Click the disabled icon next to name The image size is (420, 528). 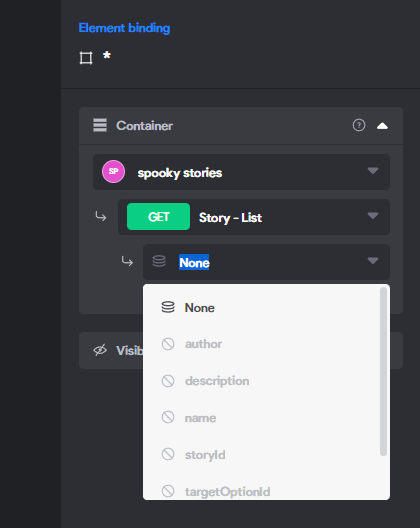(x=168, y=417)
